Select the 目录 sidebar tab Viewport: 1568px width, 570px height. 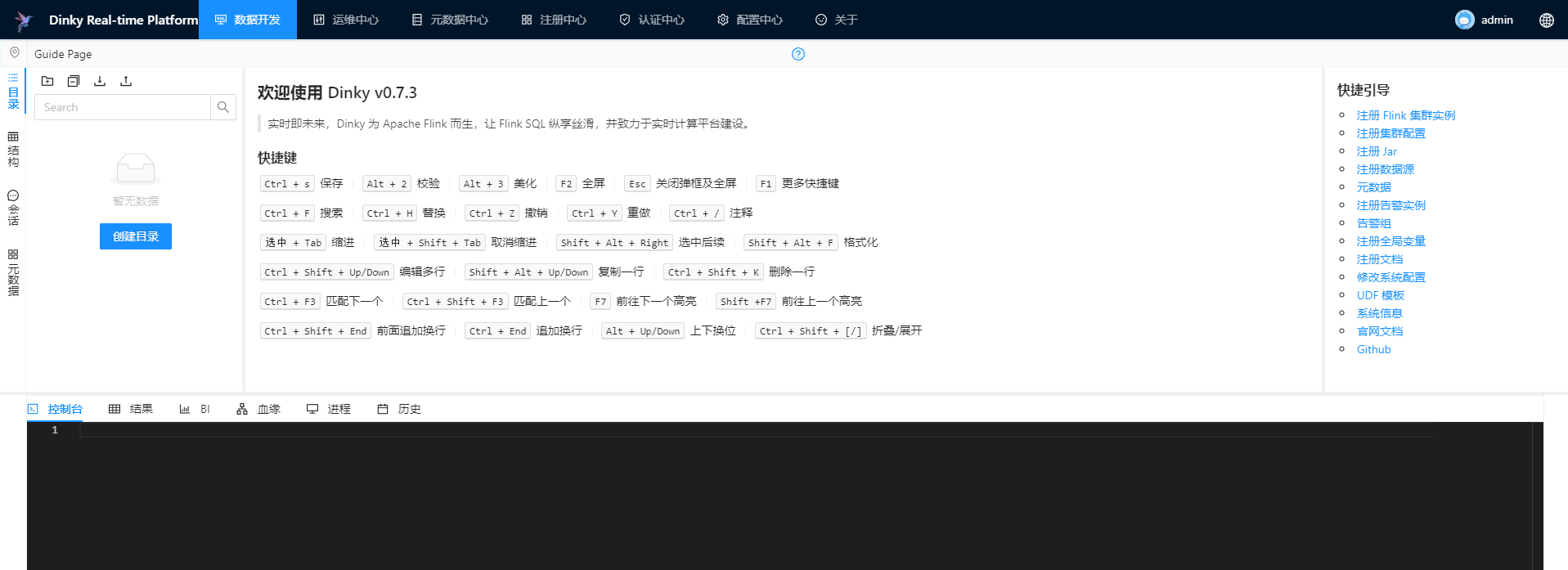[13, 92]
